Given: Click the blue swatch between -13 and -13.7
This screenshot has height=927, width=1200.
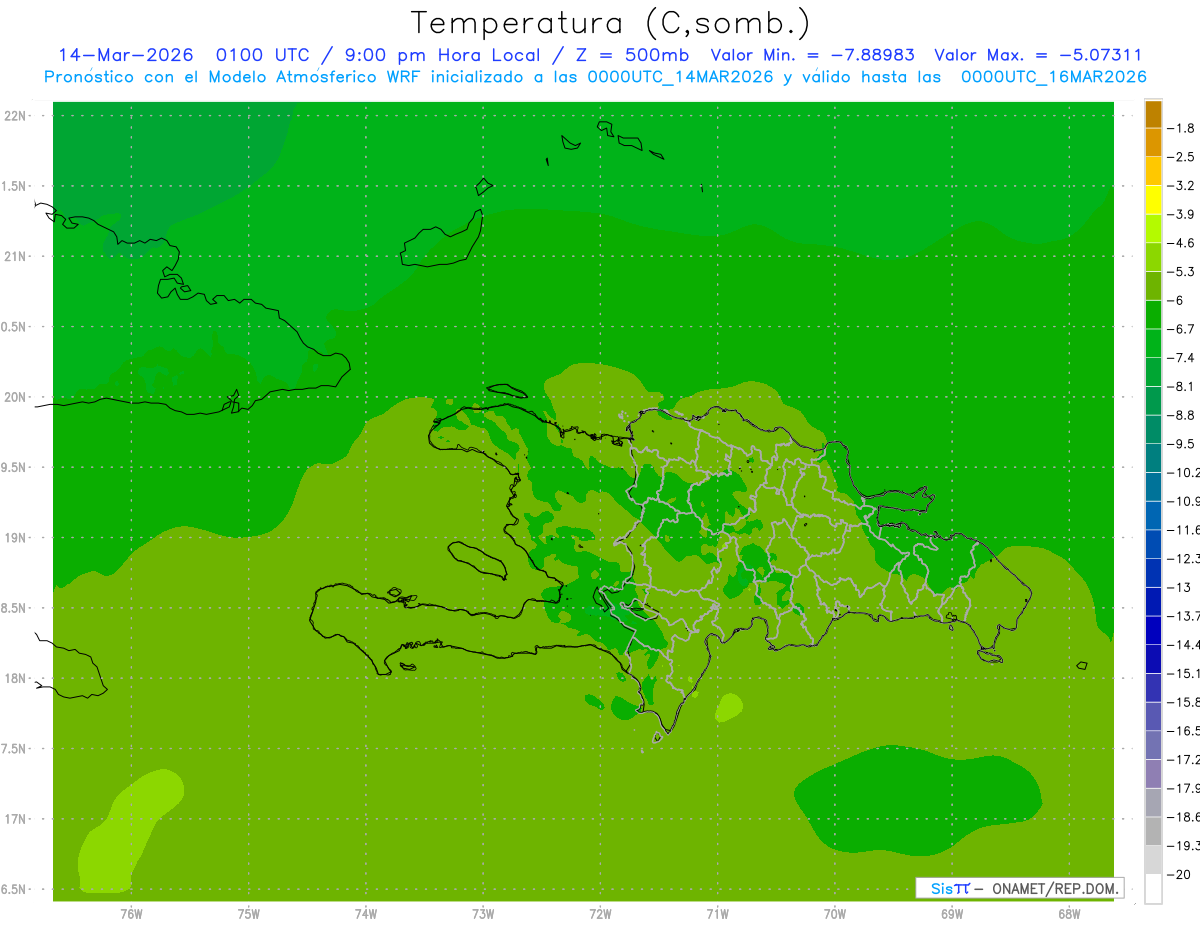Looking at the screenshot, I should [1153, 602].
